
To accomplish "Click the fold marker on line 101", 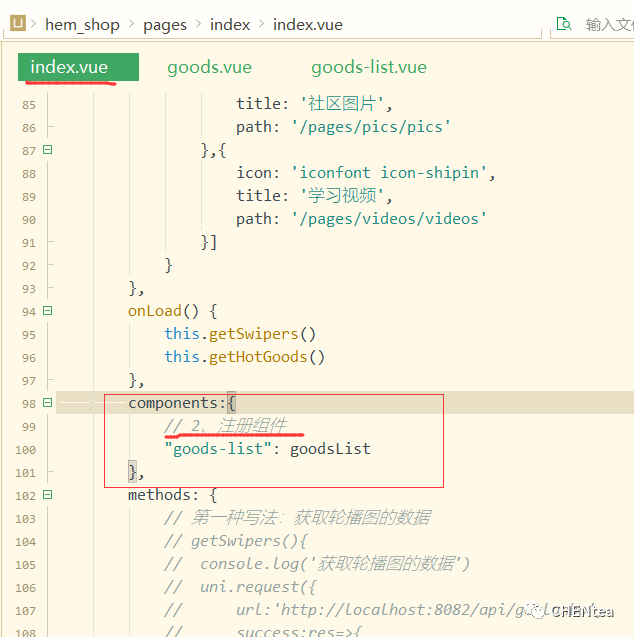I will click(x=47, y=472).
